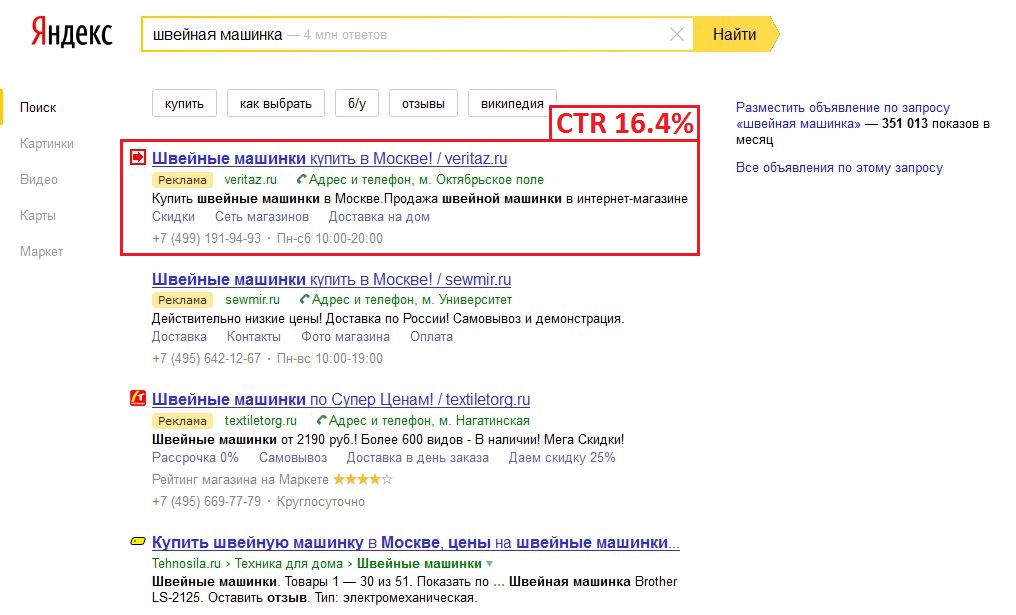
Task: Click the veritaz.ru favicon with red arrow
Action: (138, 156)
